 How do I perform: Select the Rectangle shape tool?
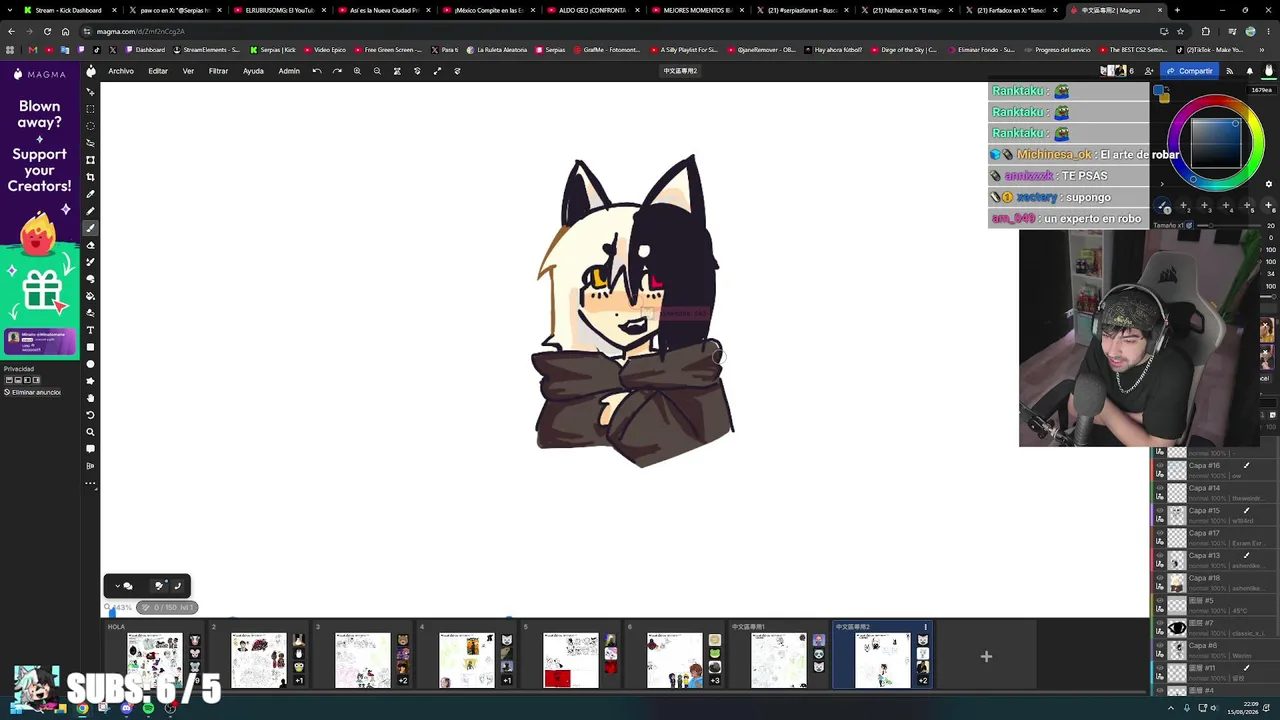[x=90, y=347]
